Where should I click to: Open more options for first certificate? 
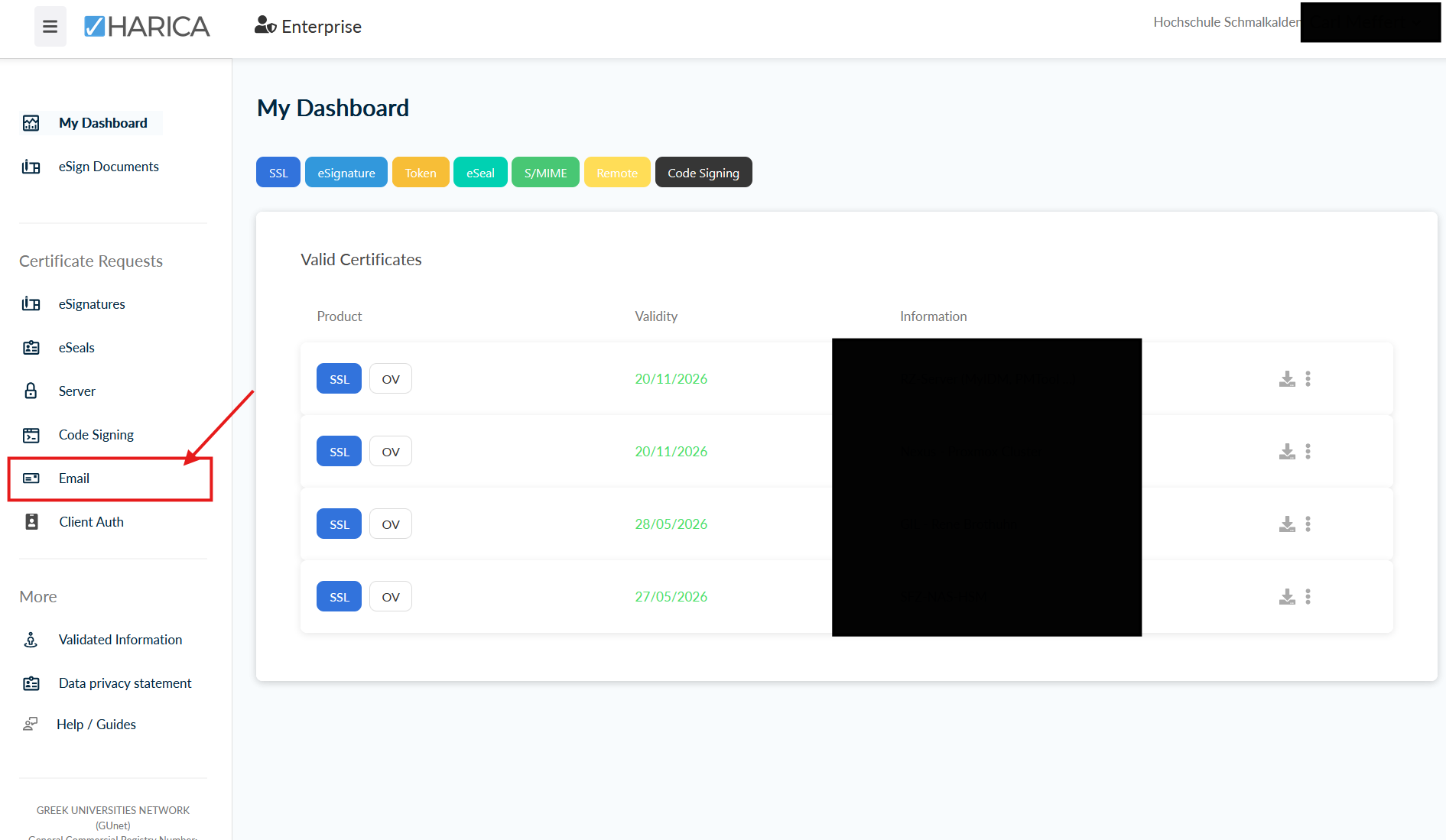coord(1308,379)
